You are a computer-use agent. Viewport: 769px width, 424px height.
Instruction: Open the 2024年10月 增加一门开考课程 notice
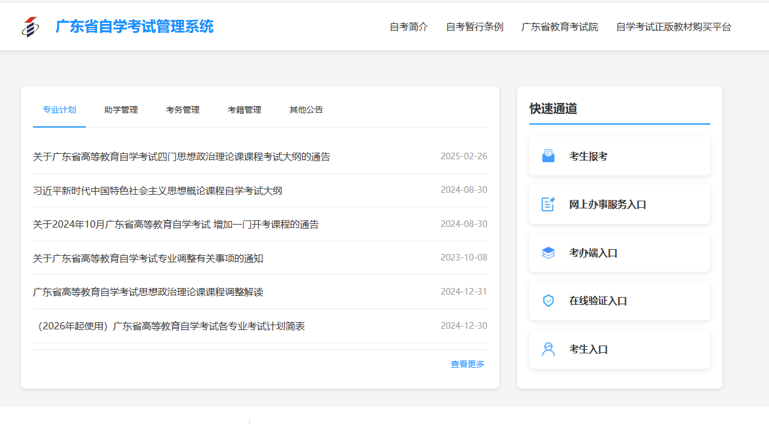point(175,224)
